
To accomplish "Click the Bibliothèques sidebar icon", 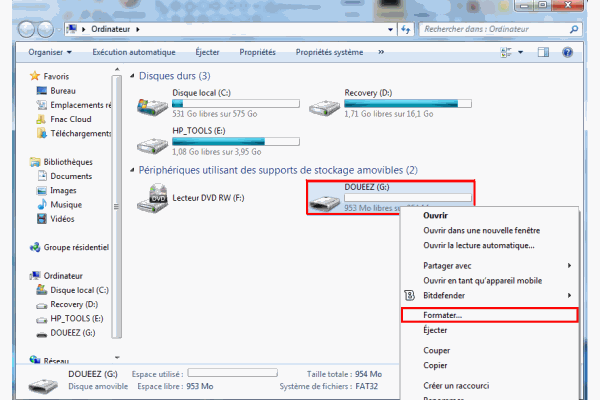I will (x=35, y=162).
